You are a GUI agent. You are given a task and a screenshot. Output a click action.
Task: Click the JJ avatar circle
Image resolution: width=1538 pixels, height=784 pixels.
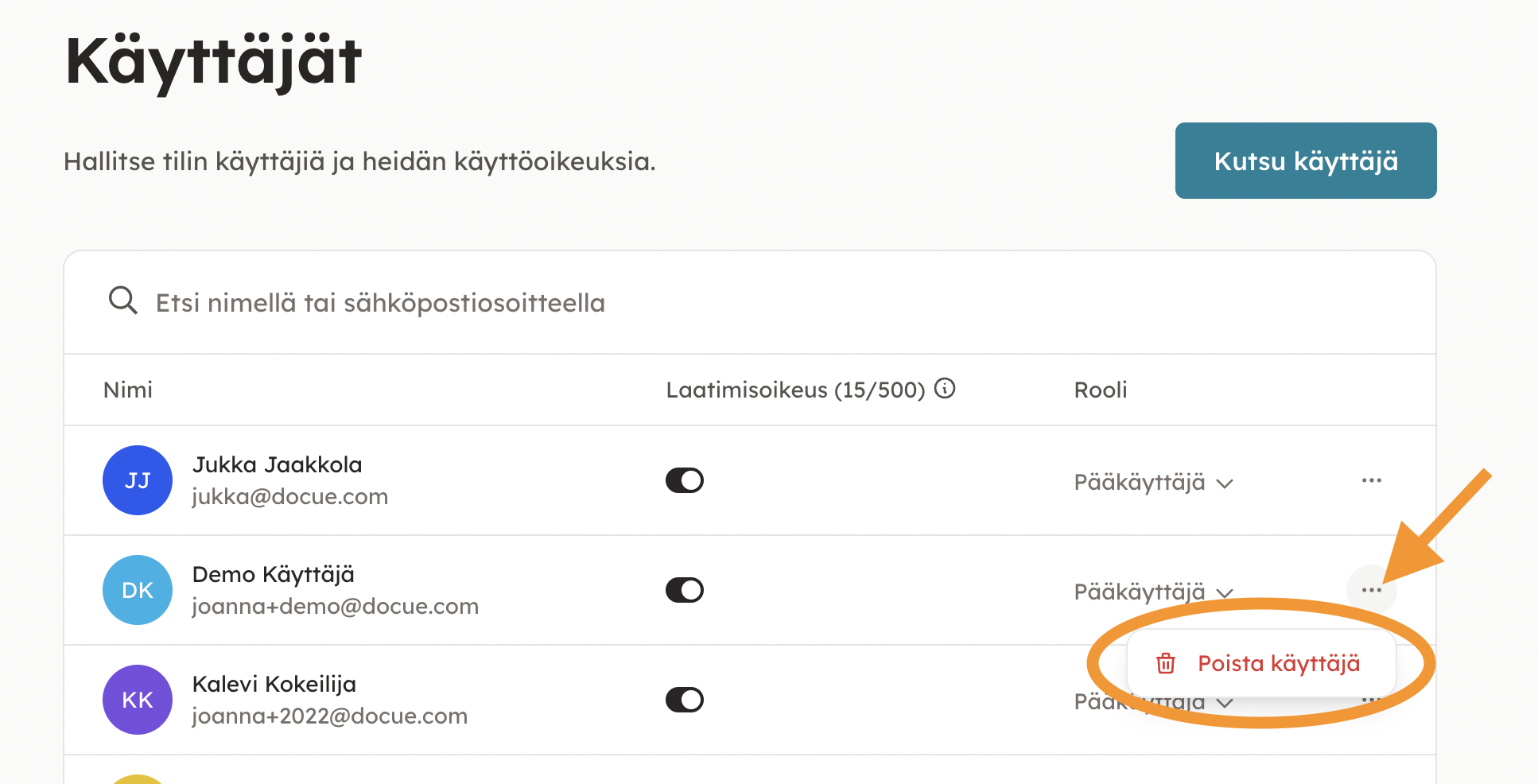(x=138, y=480)
